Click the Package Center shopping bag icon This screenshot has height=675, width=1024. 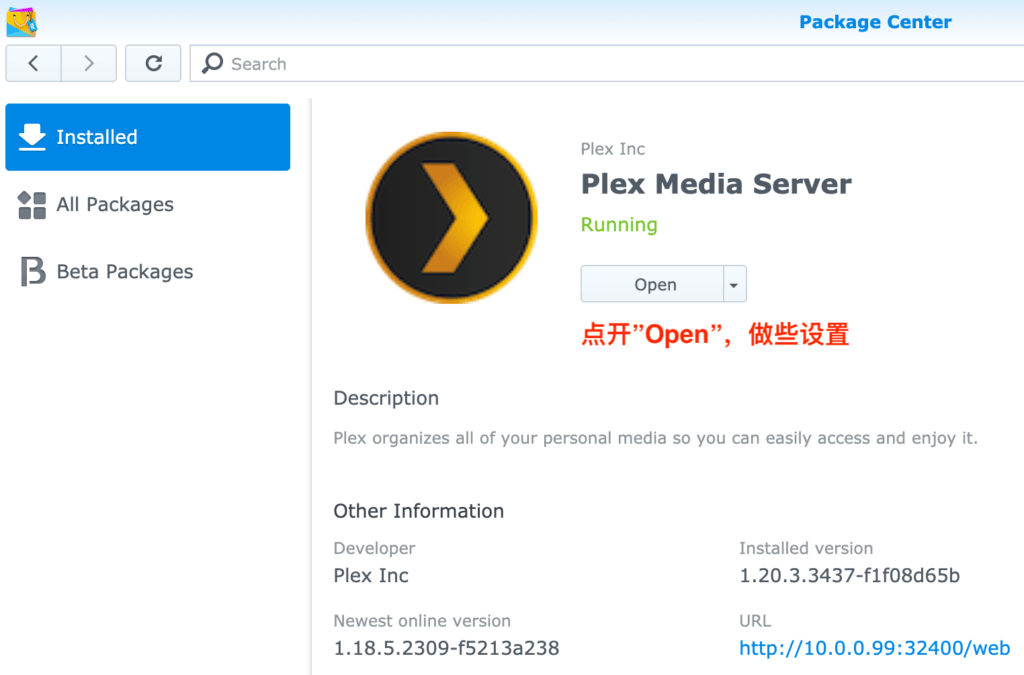[22, 21]
